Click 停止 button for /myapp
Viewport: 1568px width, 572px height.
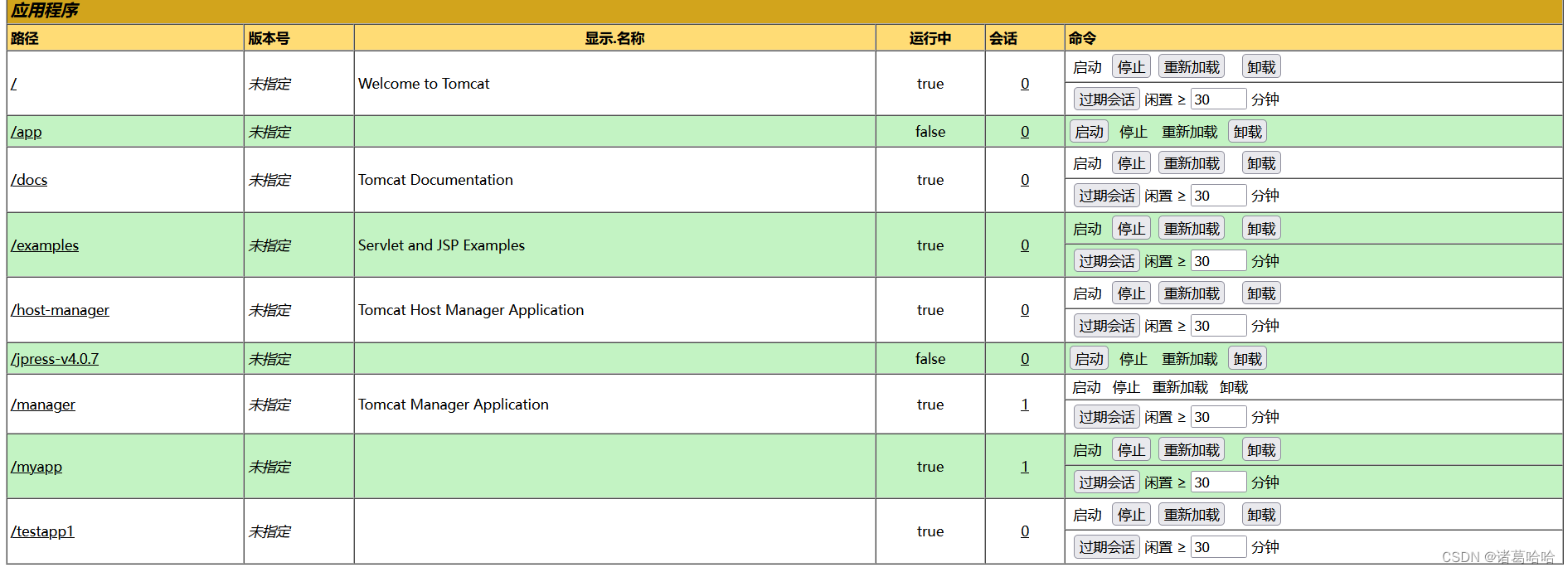[1131, 450]
